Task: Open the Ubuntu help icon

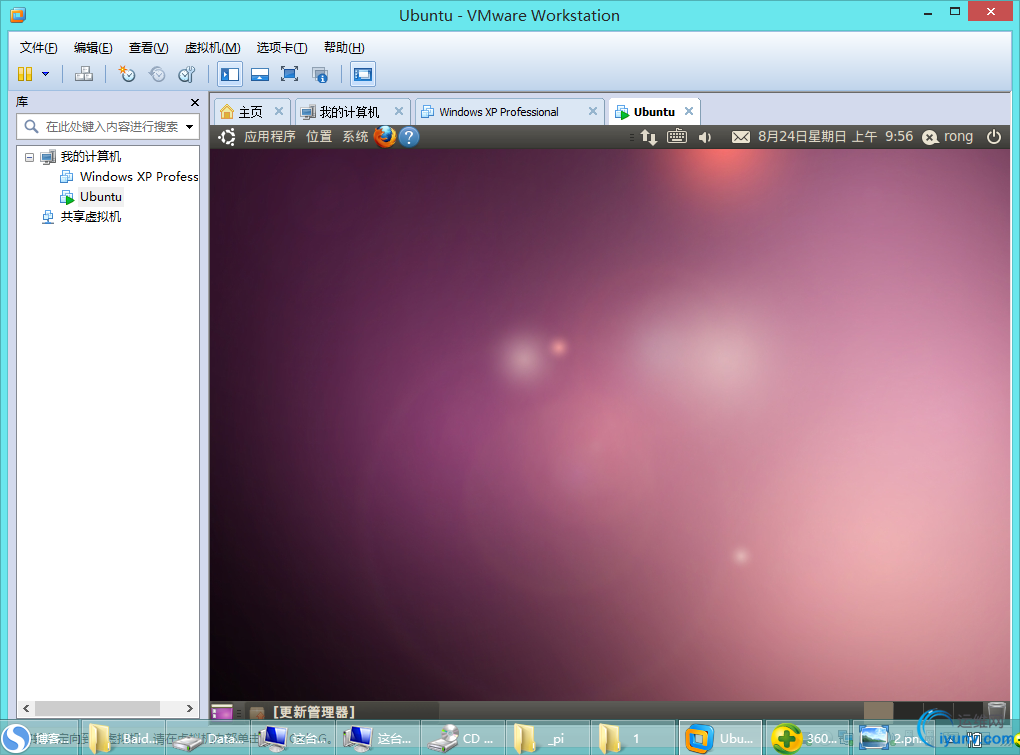Action: pyautogui.click(x=409, y=137)
